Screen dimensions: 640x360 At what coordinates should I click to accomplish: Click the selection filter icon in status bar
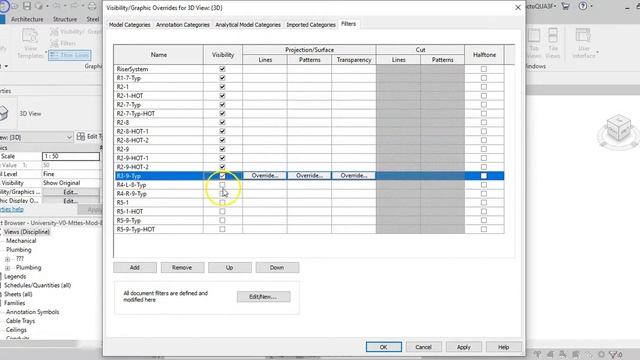pyautogui.click(x=614, y=355)
